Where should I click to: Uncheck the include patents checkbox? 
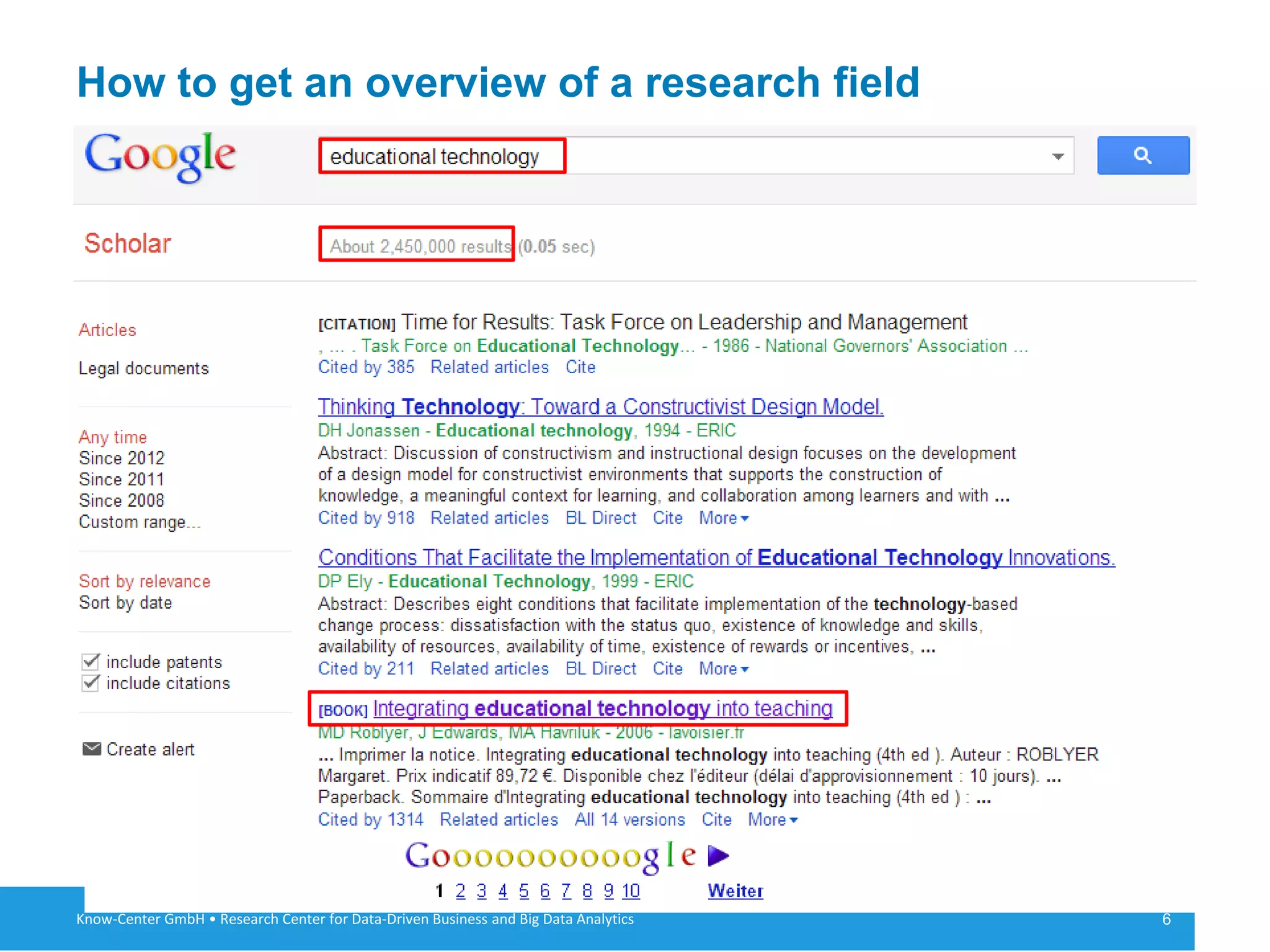coord(91,661)
